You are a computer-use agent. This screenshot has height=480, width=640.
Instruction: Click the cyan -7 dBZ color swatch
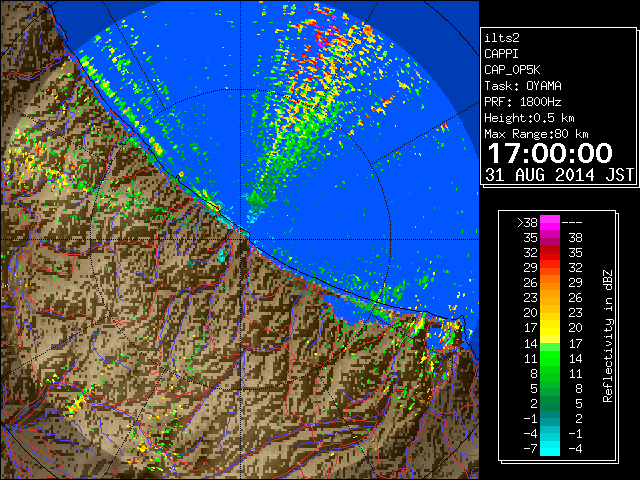point(550,448)
